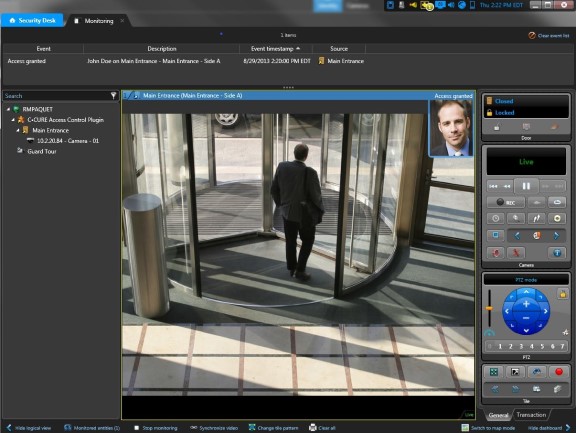
Task: Toggle Synchronize video option
Action: (x=214, y=428)
